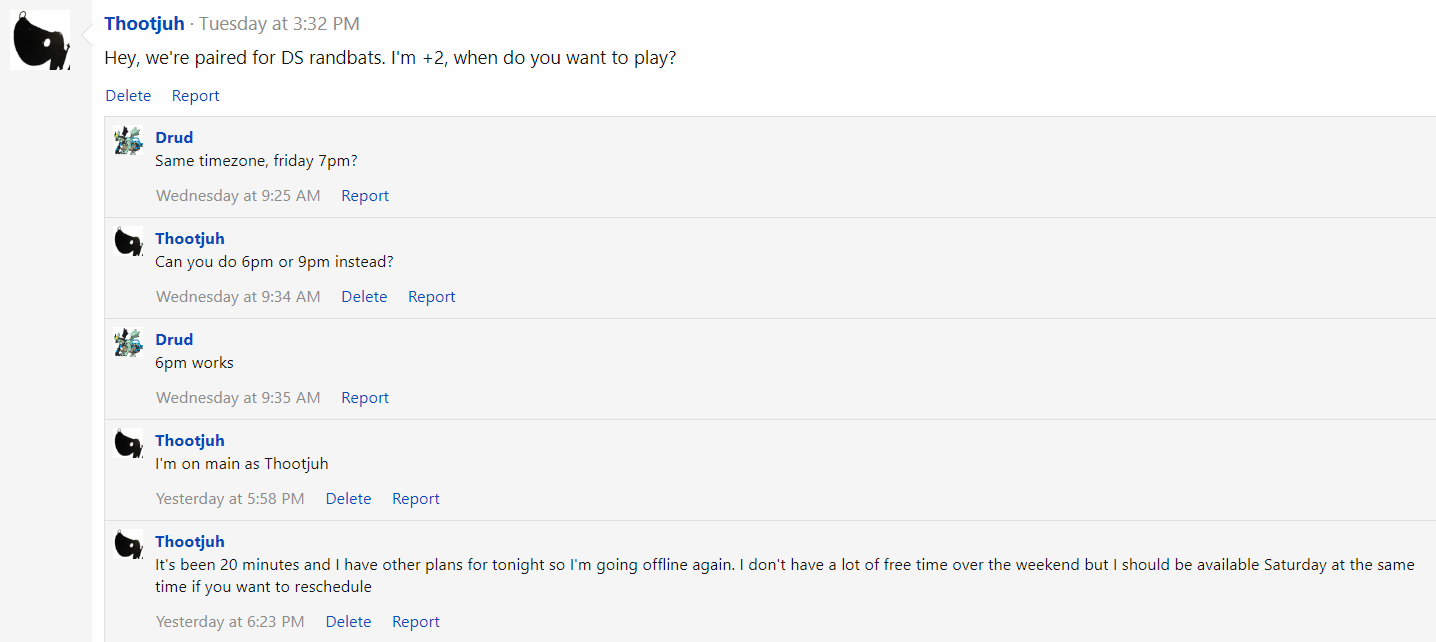Delete the 'It's been 20 minutes' comment

[348, 622]
